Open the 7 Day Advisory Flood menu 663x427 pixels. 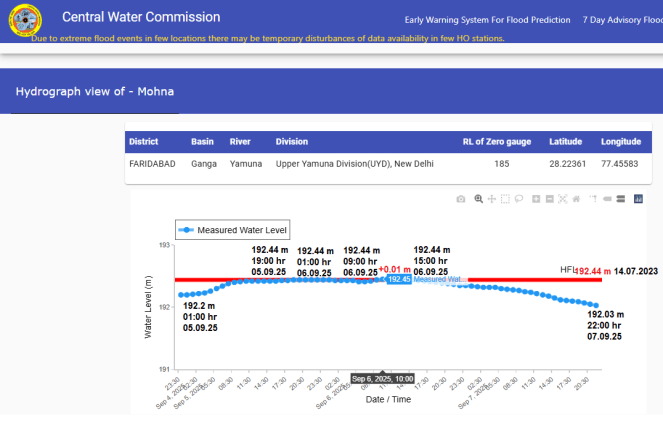[621, 20]
